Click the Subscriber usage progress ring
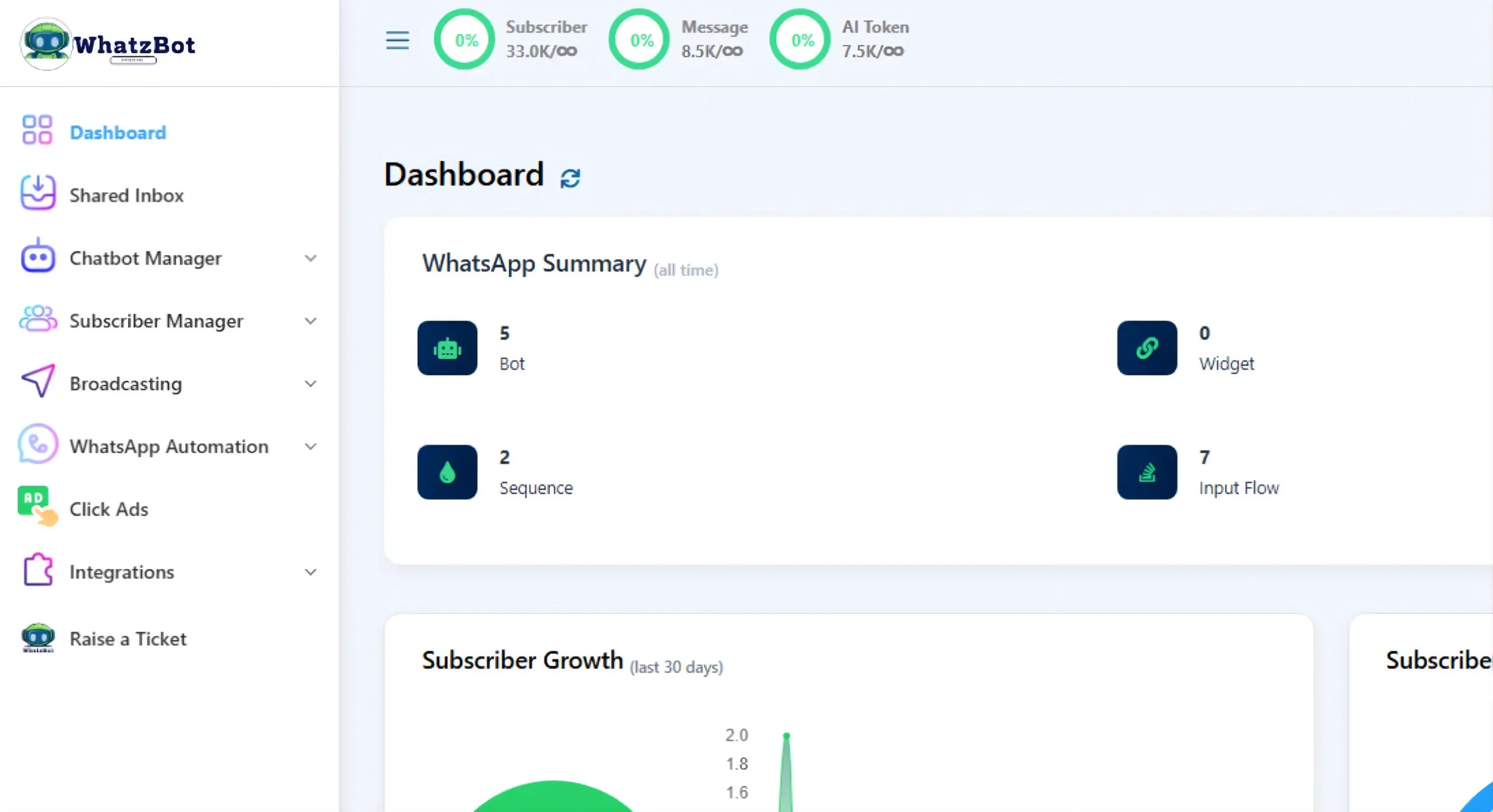Screen dimensions: 1493x812 click(465, 40)
